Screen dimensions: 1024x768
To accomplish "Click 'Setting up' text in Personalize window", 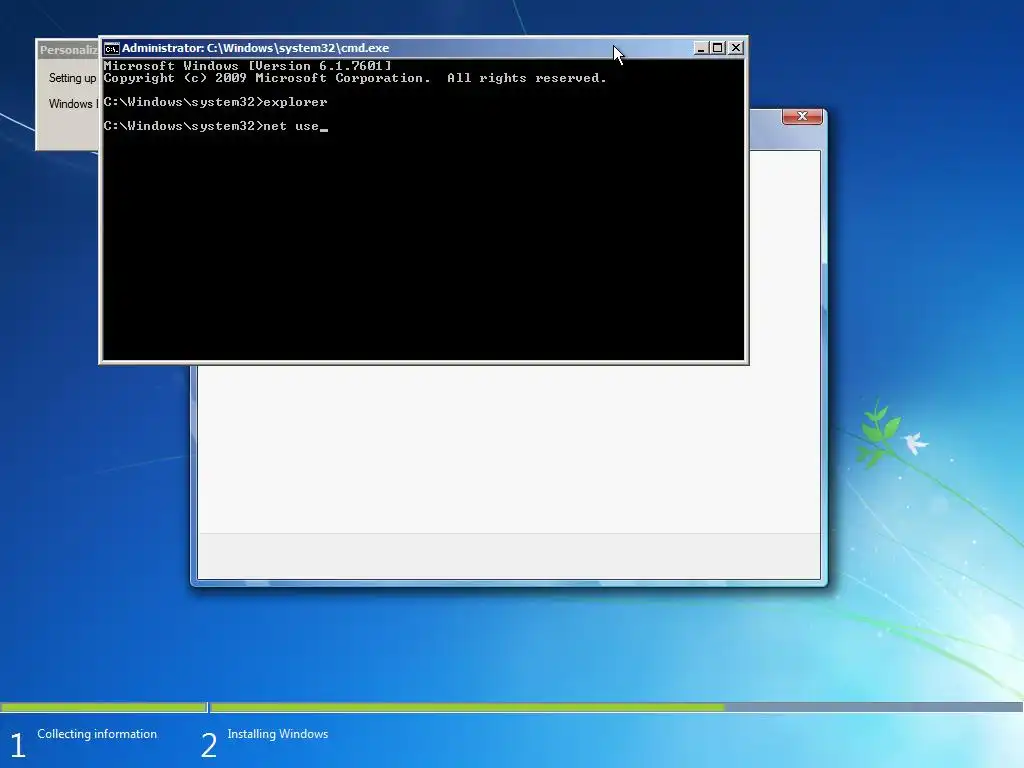I will (x=72, y=78).
